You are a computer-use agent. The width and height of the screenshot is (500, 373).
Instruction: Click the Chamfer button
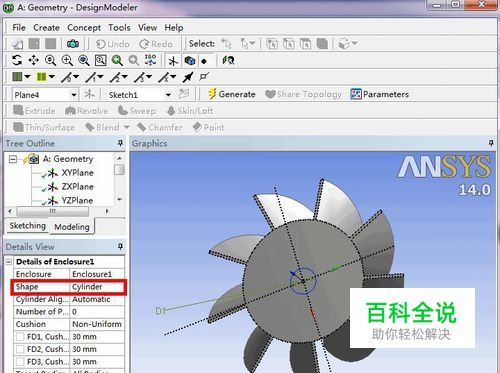[x=160, y=127]
